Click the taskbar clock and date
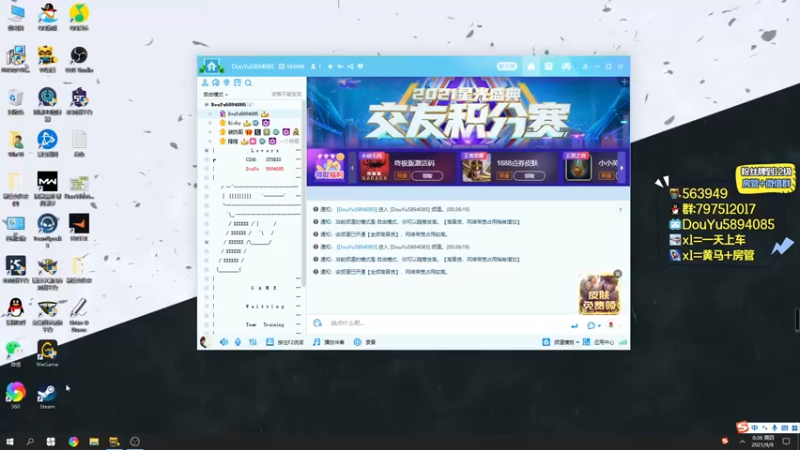 [x=763, y=441]
